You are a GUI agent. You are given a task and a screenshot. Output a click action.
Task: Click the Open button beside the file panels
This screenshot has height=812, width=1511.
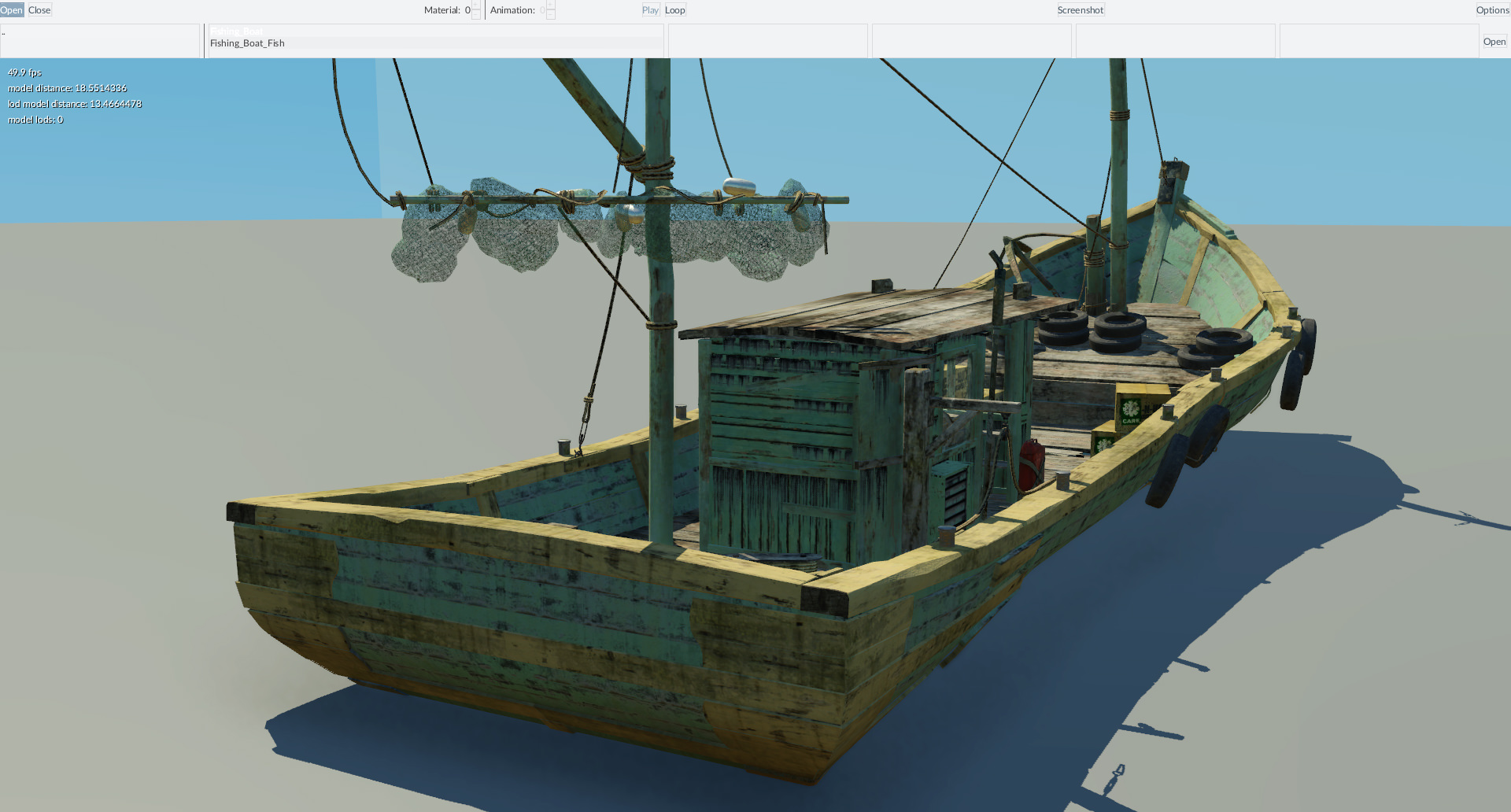[x=1494, y=42]
